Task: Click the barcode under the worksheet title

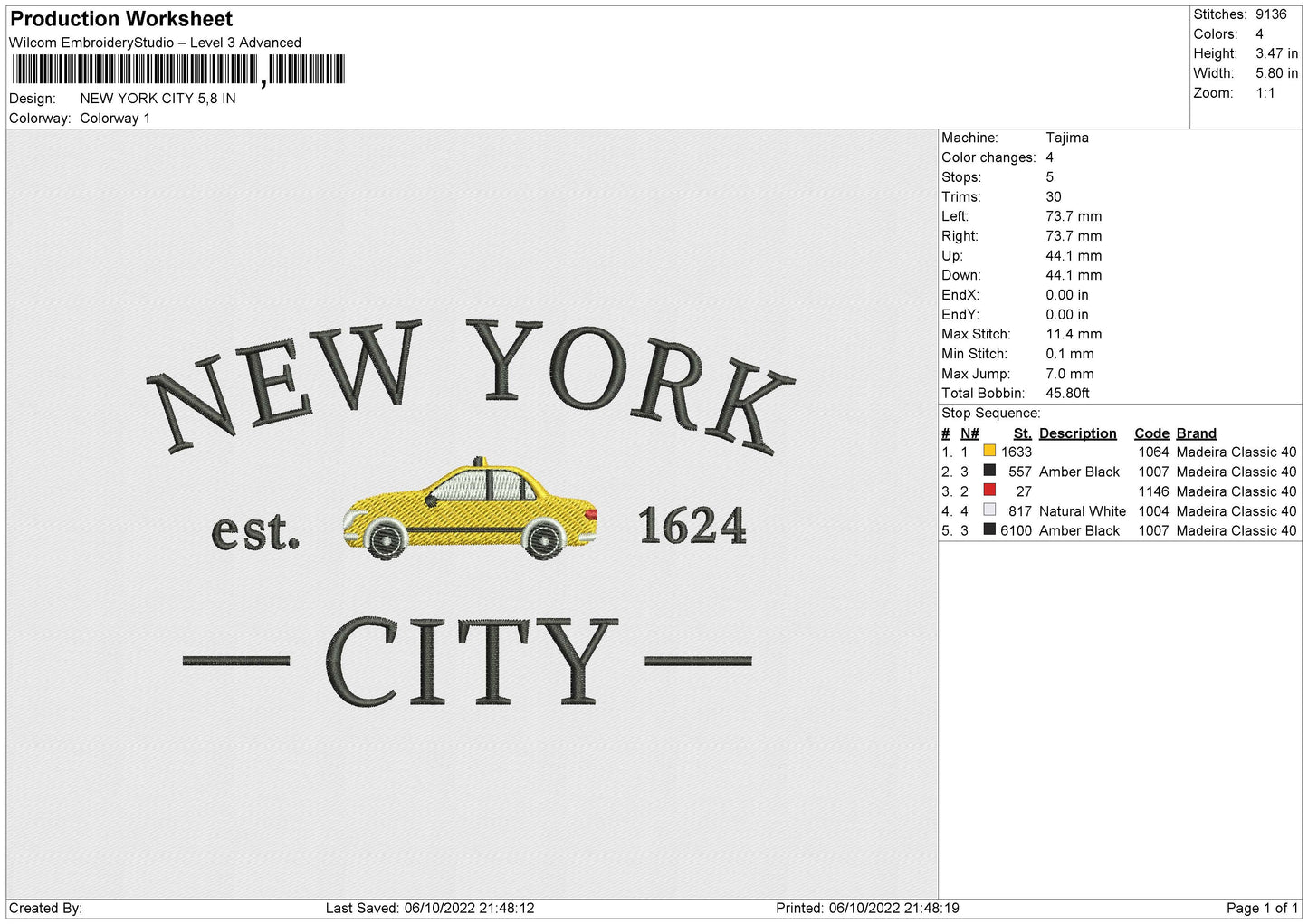Action: [178, 70]
